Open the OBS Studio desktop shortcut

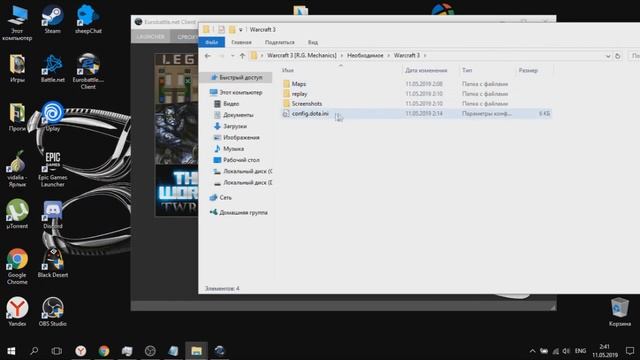coord(53,311)
